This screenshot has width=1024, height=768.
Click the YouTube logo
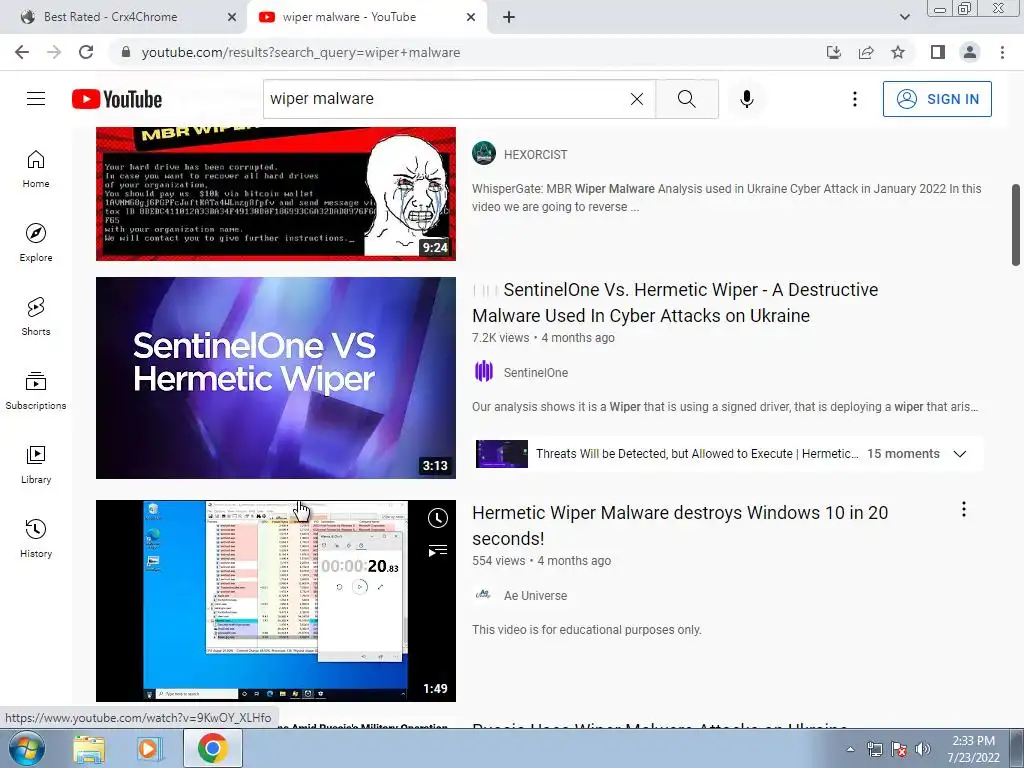pyautogui.click(x=117, y=99)
